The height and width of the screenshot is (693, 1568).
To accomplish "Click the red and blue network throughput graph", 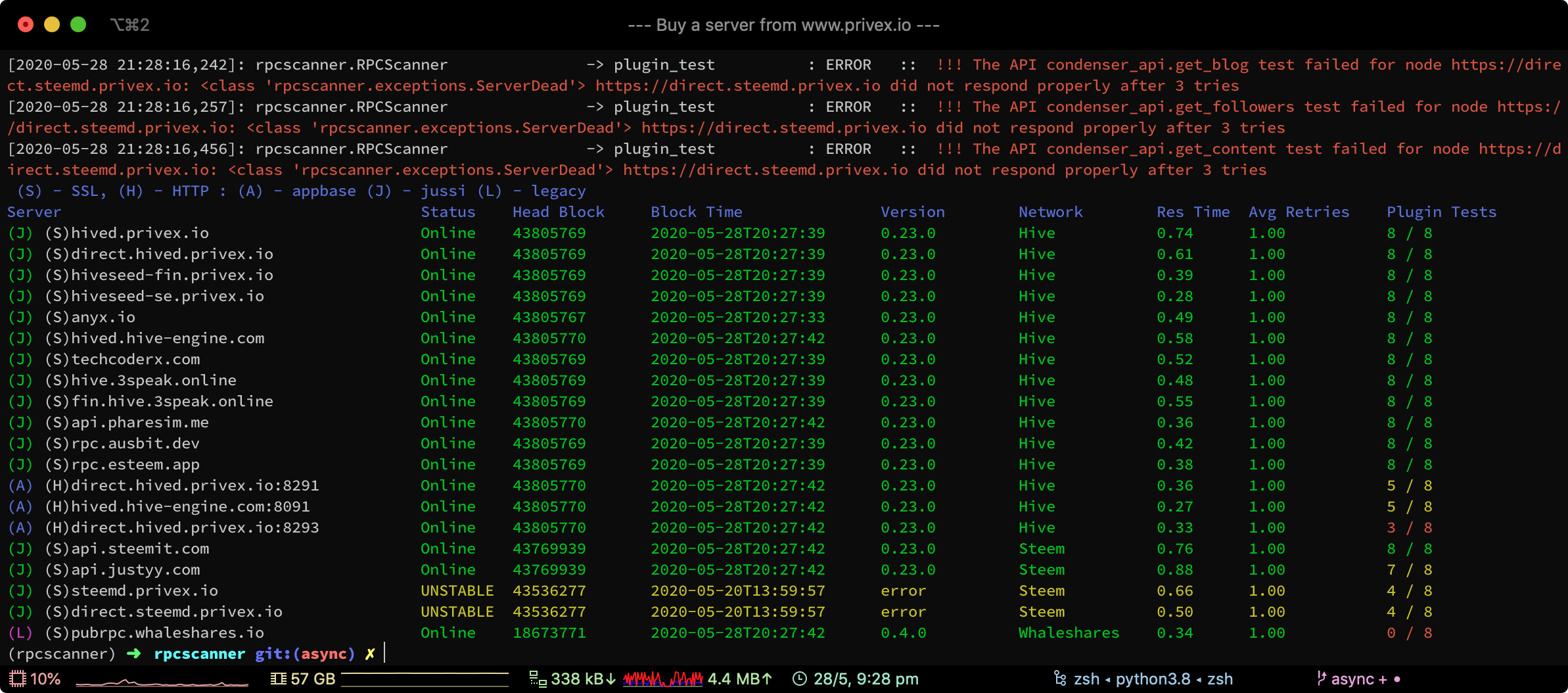I will coord(662,679).
